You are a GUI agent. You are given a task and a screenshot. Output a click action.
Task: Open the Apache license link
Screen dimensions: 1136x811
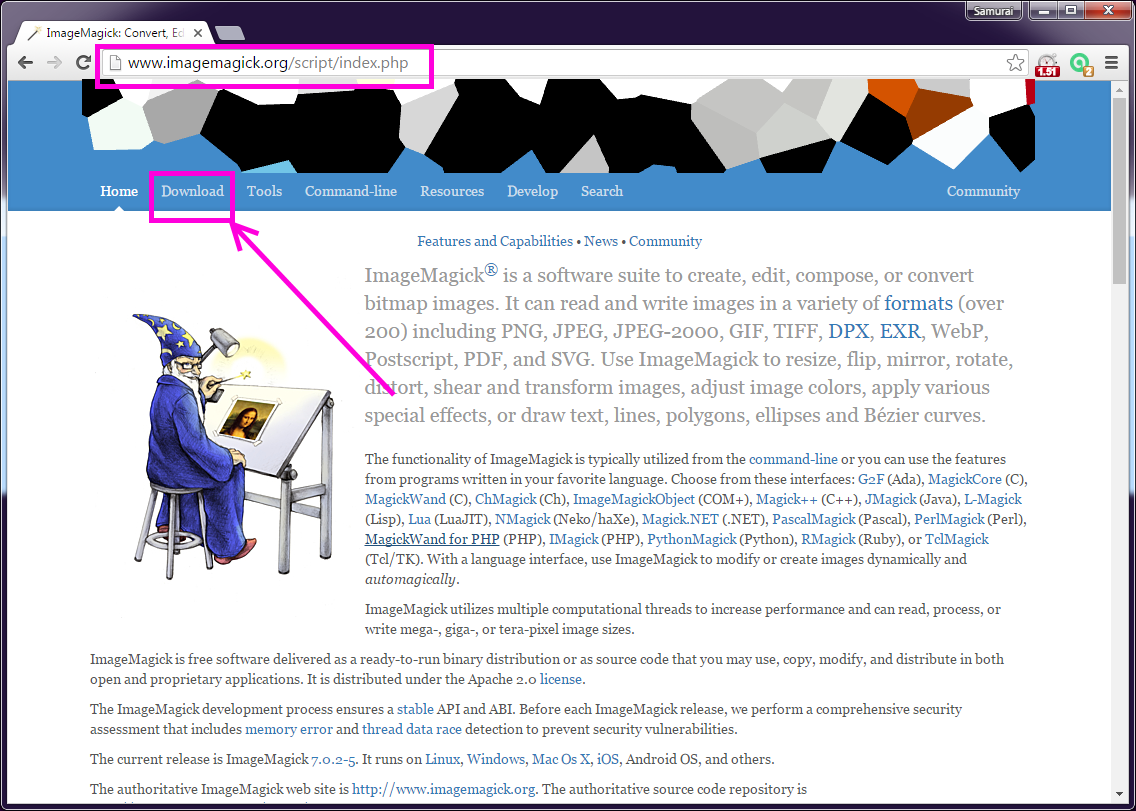click(561, 680)
